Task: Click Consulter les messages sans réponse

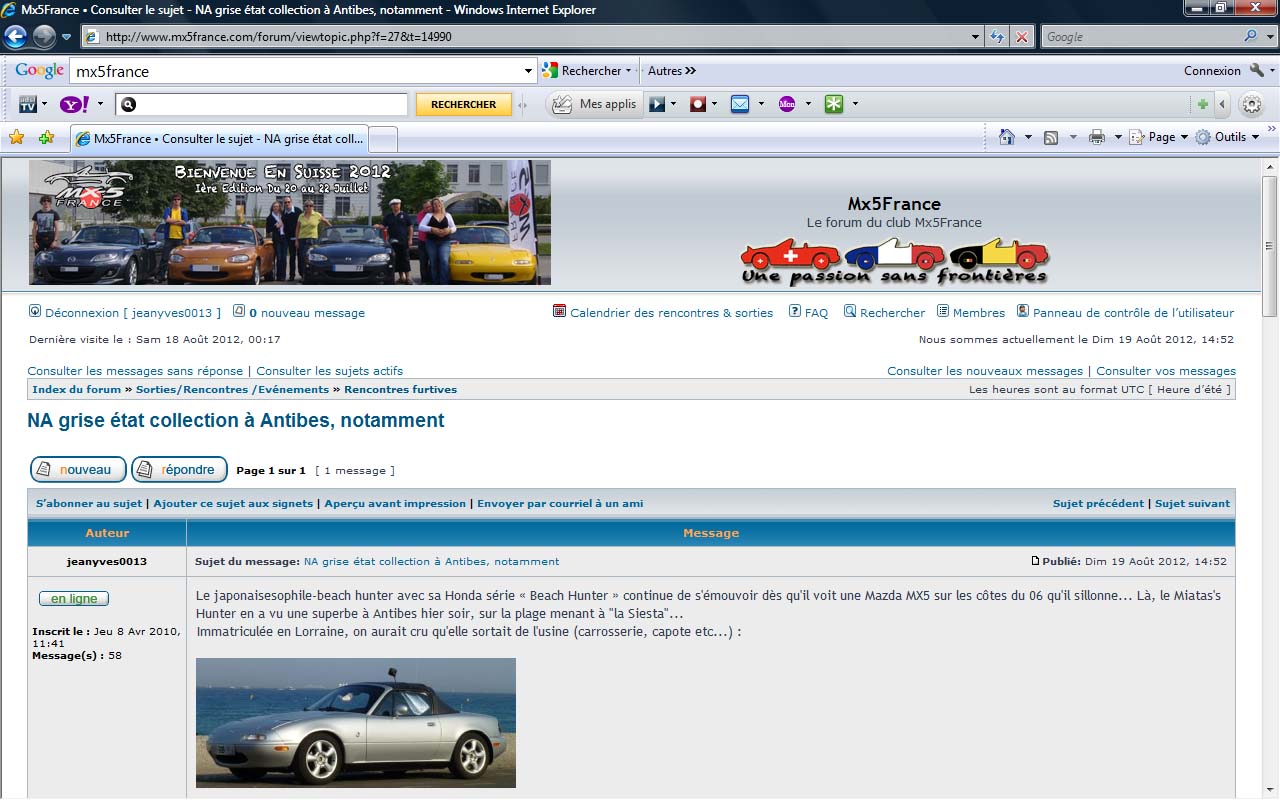Action: click(135, 371)
